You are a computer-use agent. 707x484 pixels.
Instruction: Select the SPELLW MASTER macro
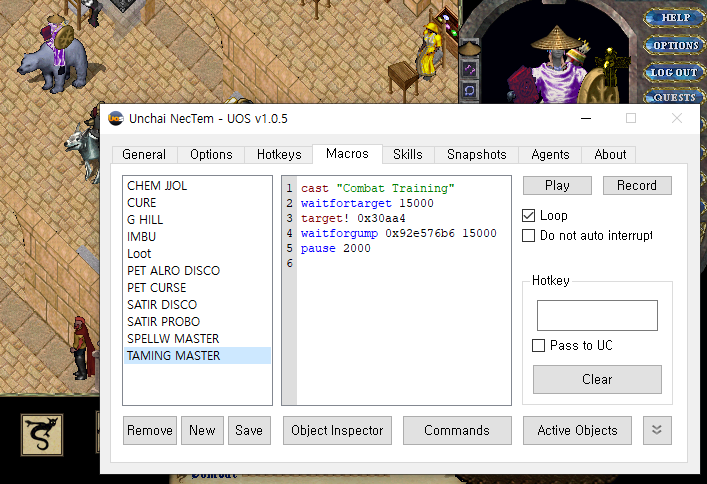pyautogui.click(x=197, y=338)
